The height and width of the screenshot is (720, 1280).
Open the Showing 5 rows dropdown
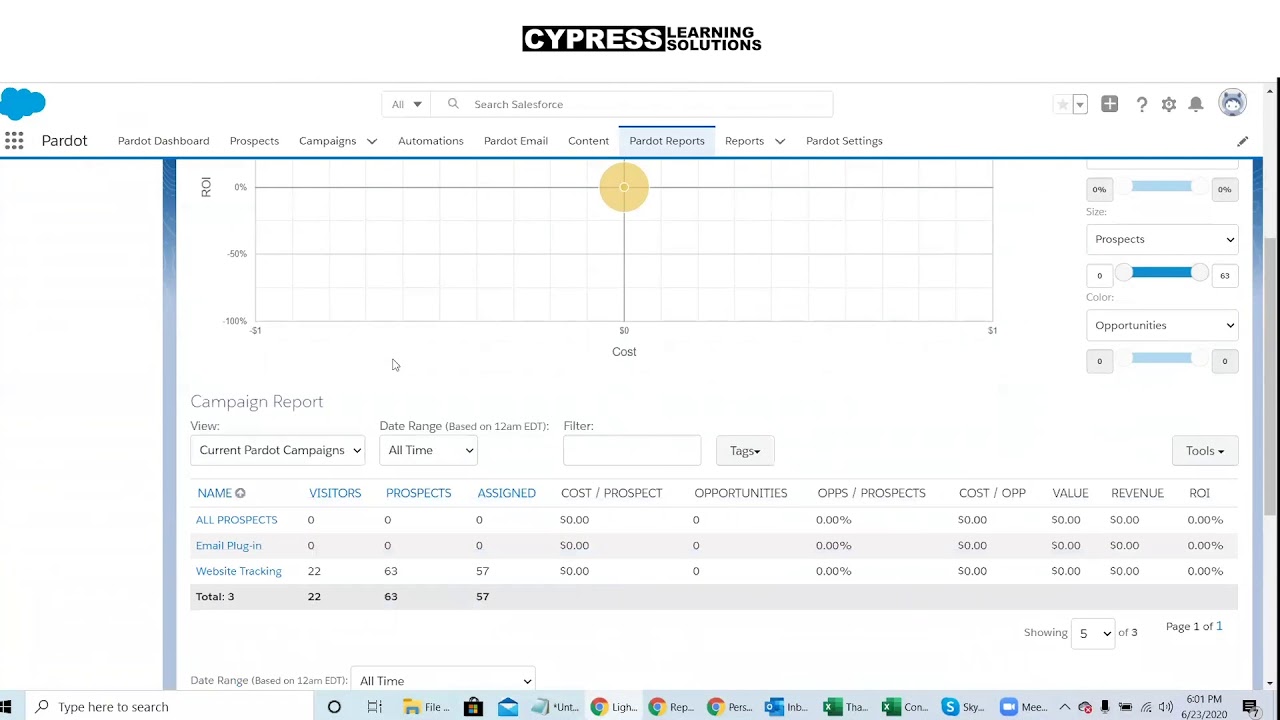1093,633
